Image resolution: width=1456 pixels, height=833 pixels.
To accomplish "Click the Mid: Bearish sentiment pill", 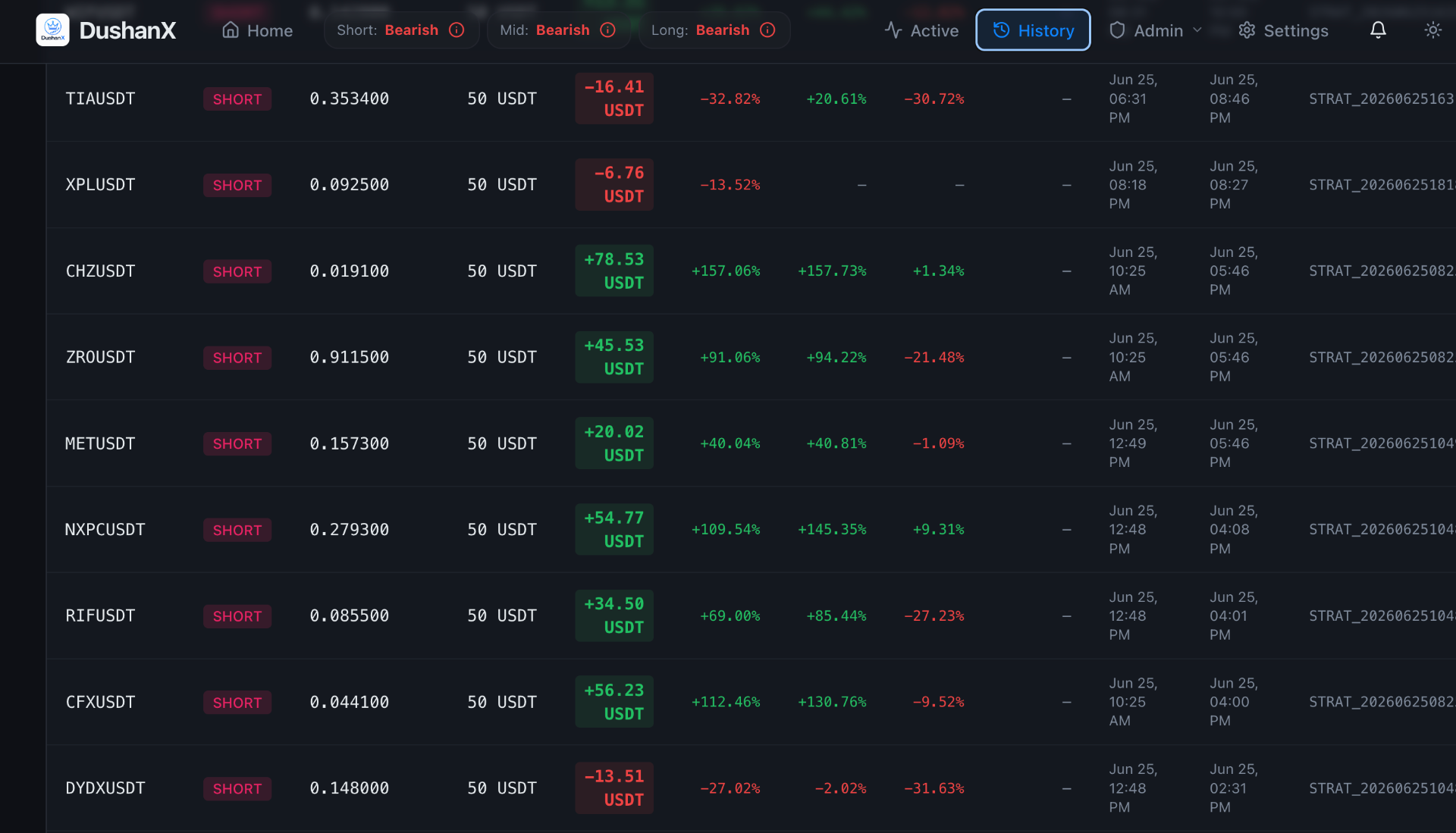I will 558,30.
